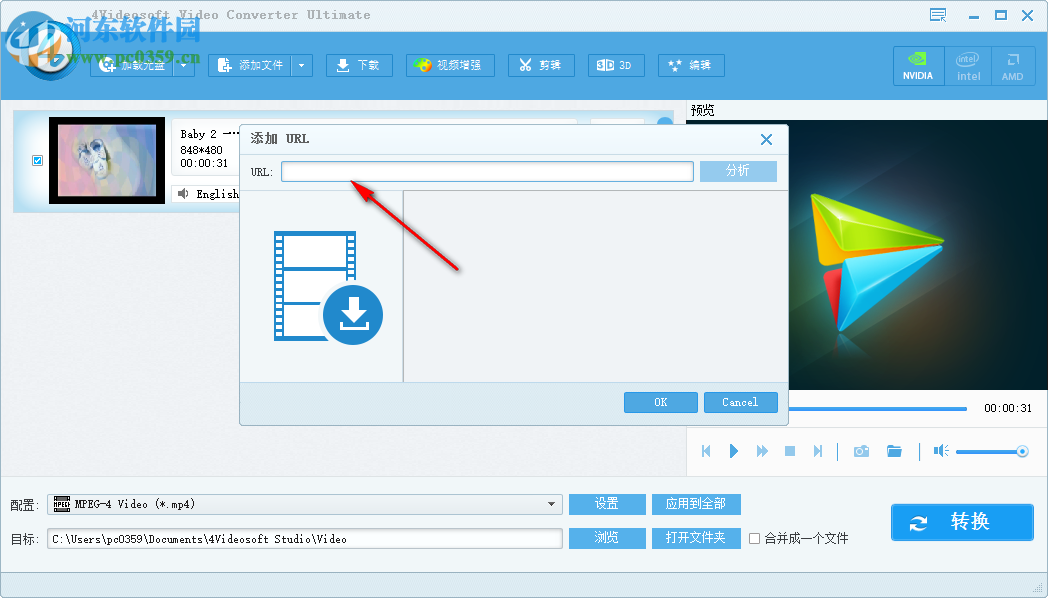The height and width of the screenshot is (598, 1048).
Task: Open the 编辑 (Edit) tool
Action: [x=689, y=65]
